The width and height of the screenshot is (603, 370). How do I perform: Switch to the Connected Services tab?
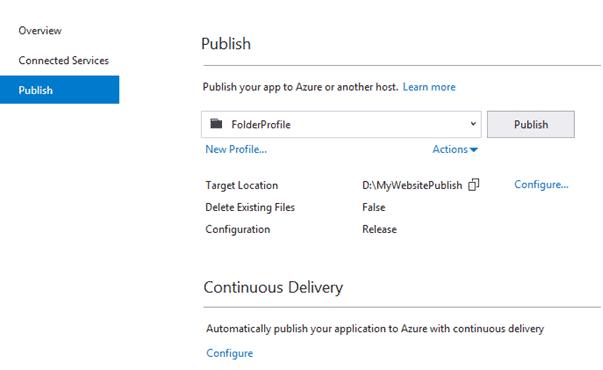pos(63,60)
